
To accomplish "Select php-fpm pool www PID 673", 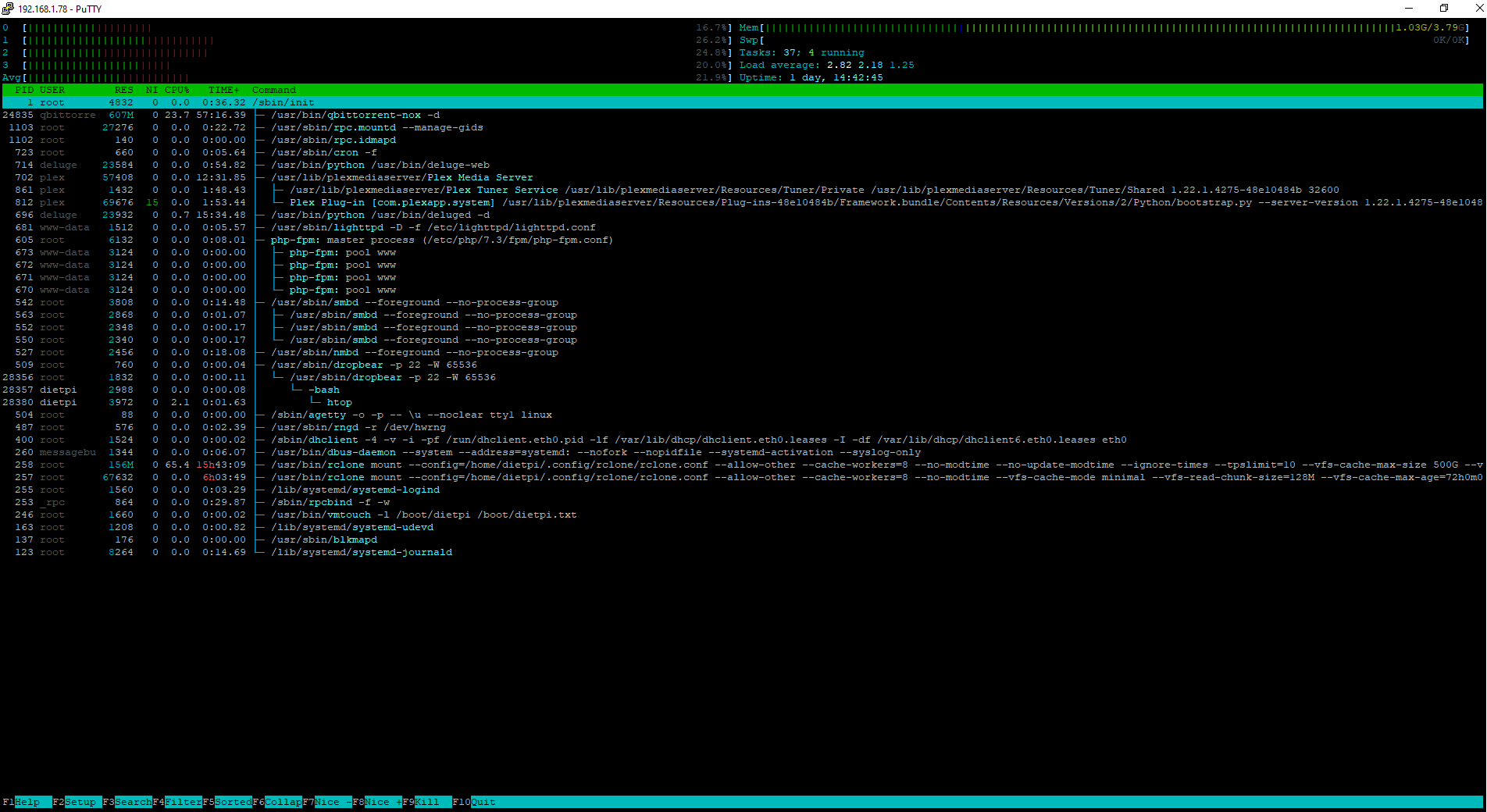I will pyautogui.click(x=743, y=252).
